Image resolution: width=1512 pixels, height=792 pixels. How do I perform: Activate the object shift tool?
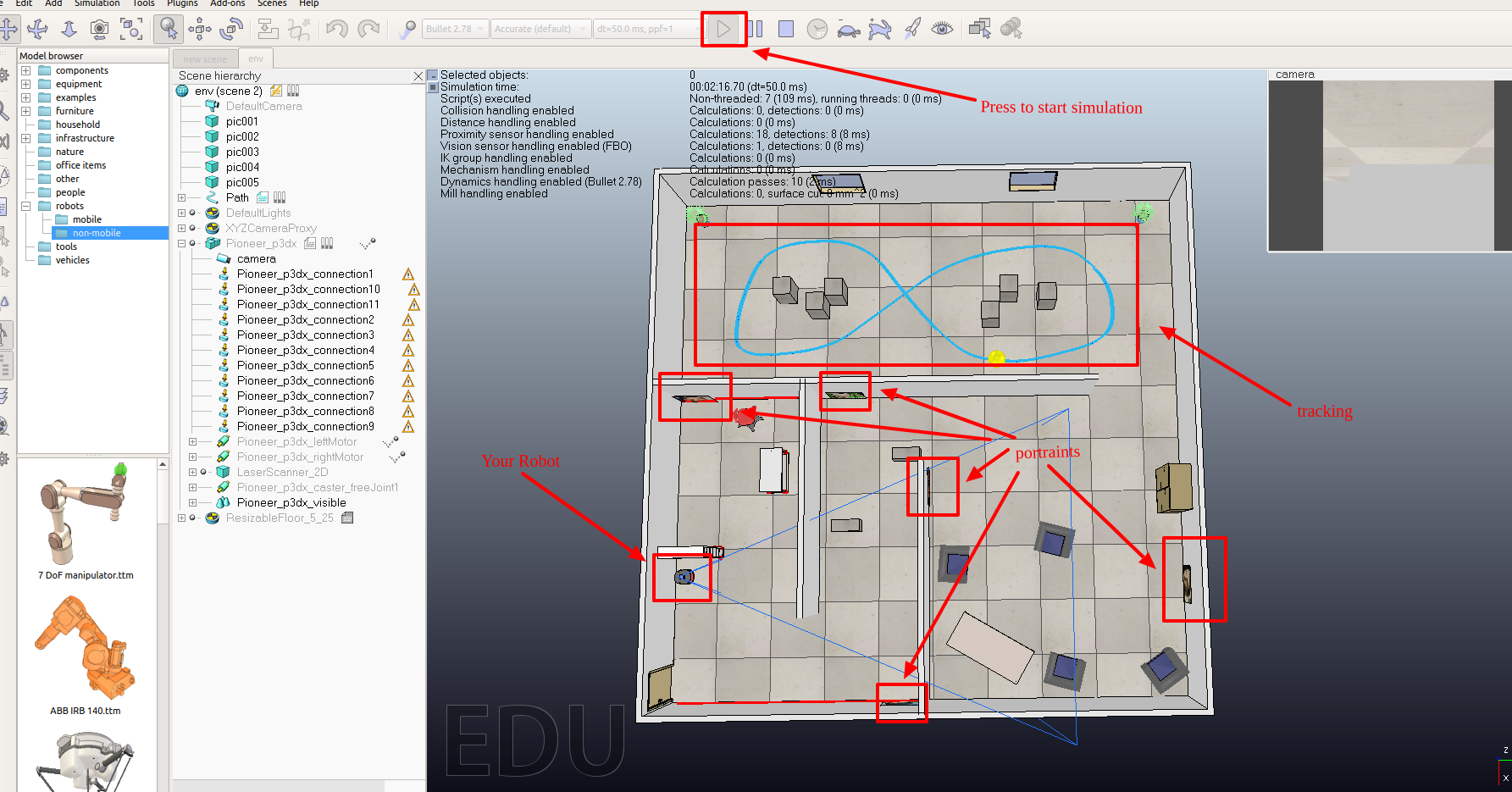click(x=201, y=29)
